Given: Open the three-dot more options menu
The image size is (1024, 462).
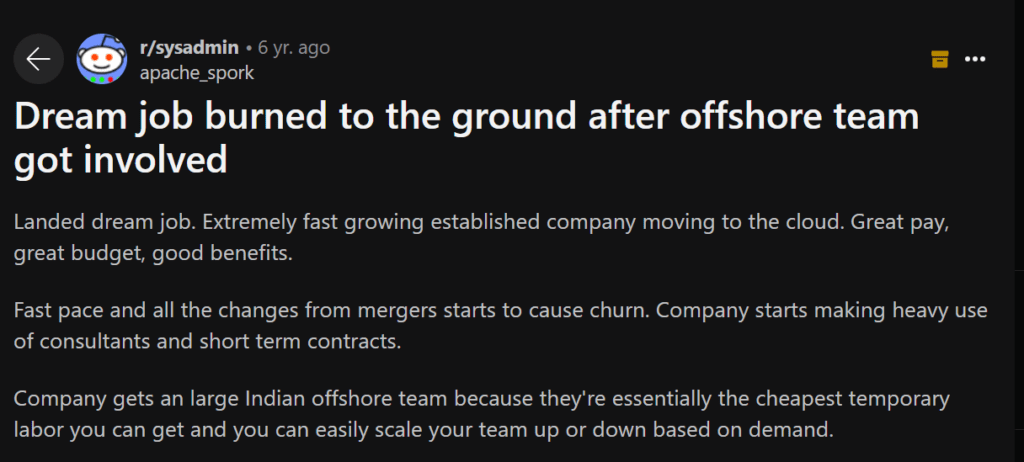Looking at the screenshot, I should pyautogui.click(x=975, y=59).
